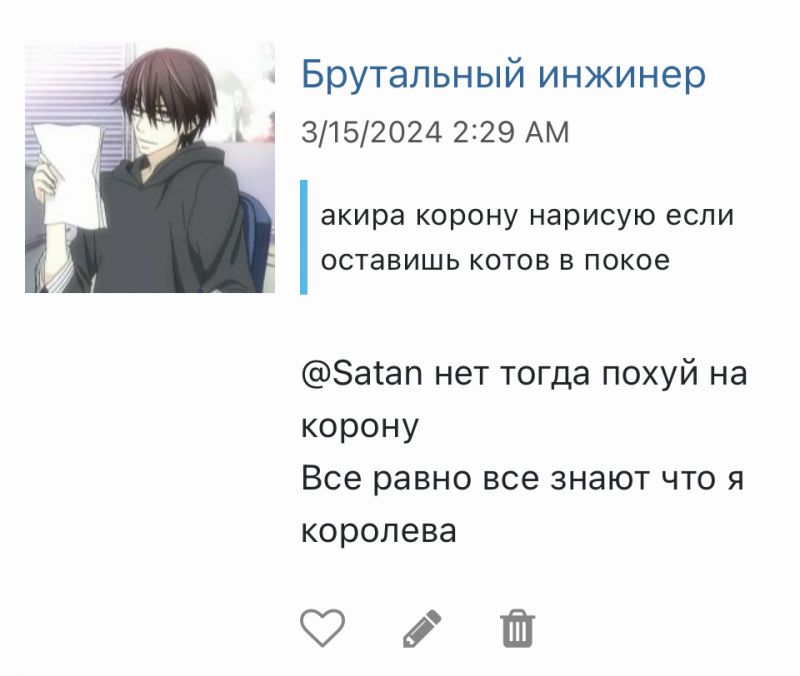Click the reply line 'Все равно все знают'

click(x=474, y=479)
